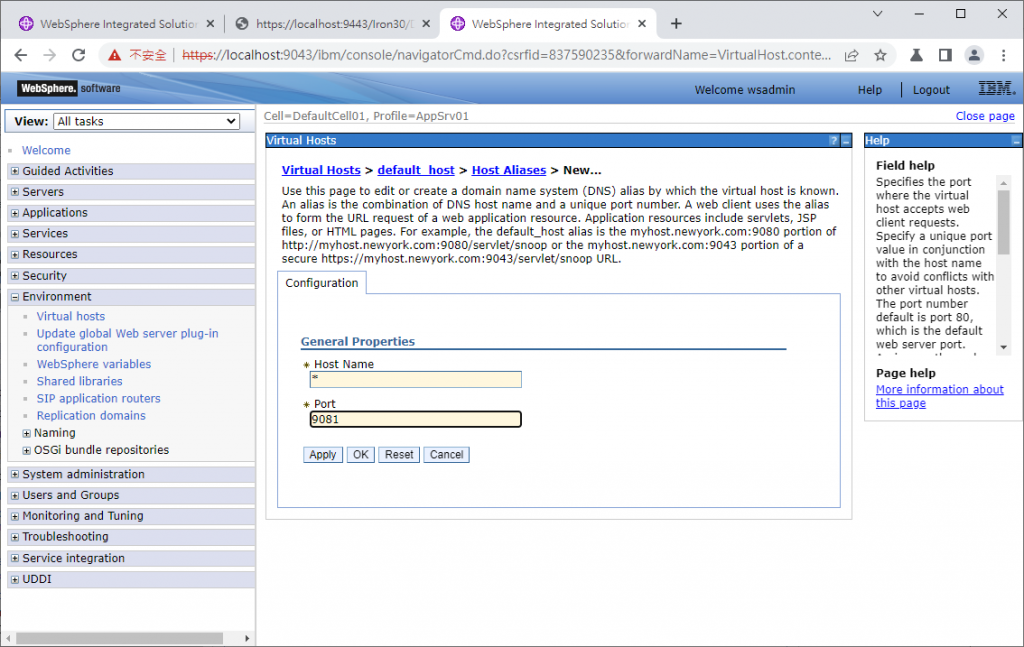This screenshot has height=647, width=1024.
Task: Open Virtual hosts in navigation tree
Action: tap(71, 316)
